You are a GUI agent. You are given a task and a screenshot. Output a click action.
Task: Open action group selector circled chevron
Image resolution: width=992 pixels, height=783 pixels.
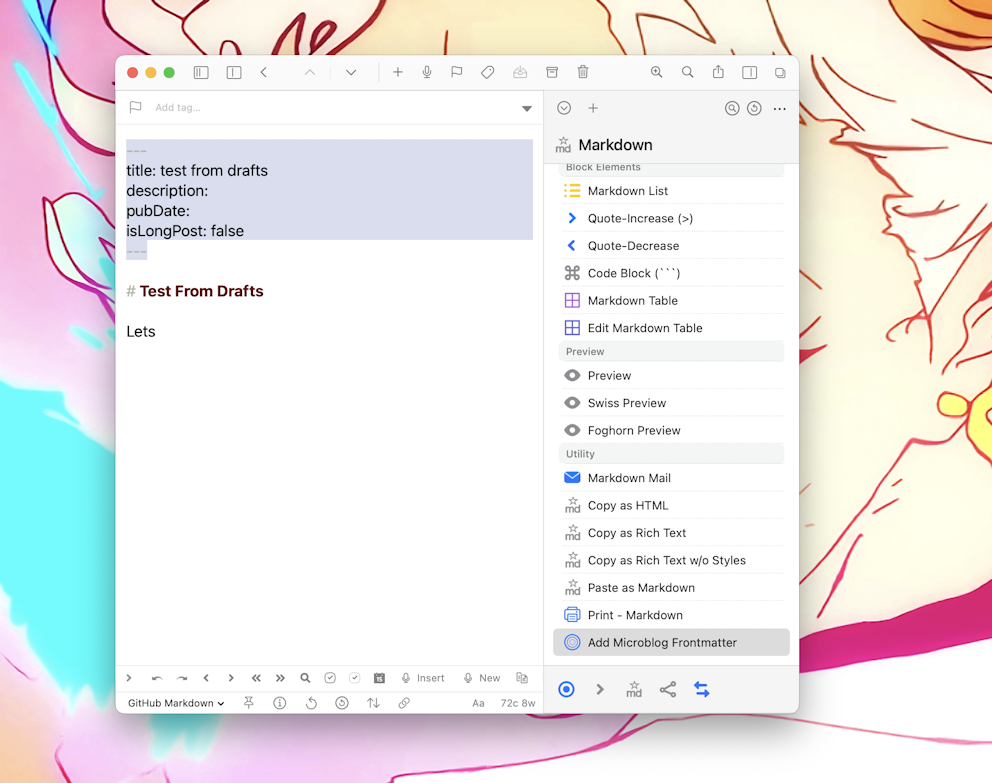(564, 108)
